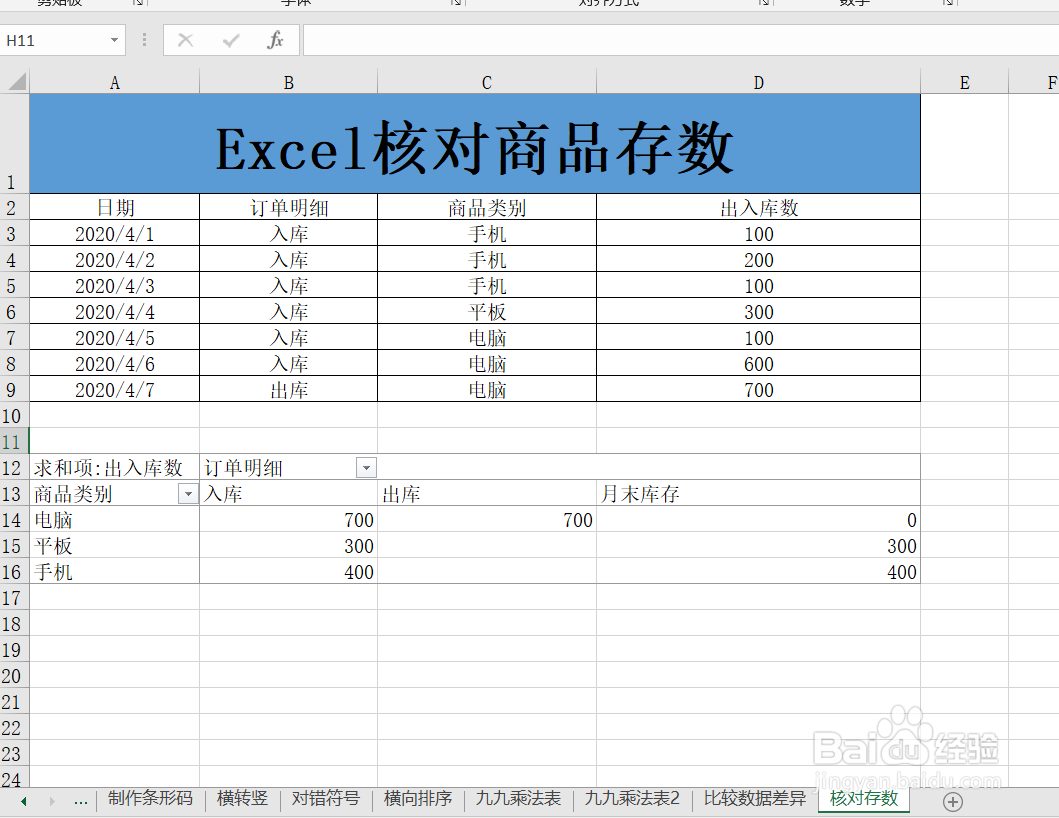Select row 11 header
Viewport: 1059px width, 818px height.
click(x=14, y=442)
